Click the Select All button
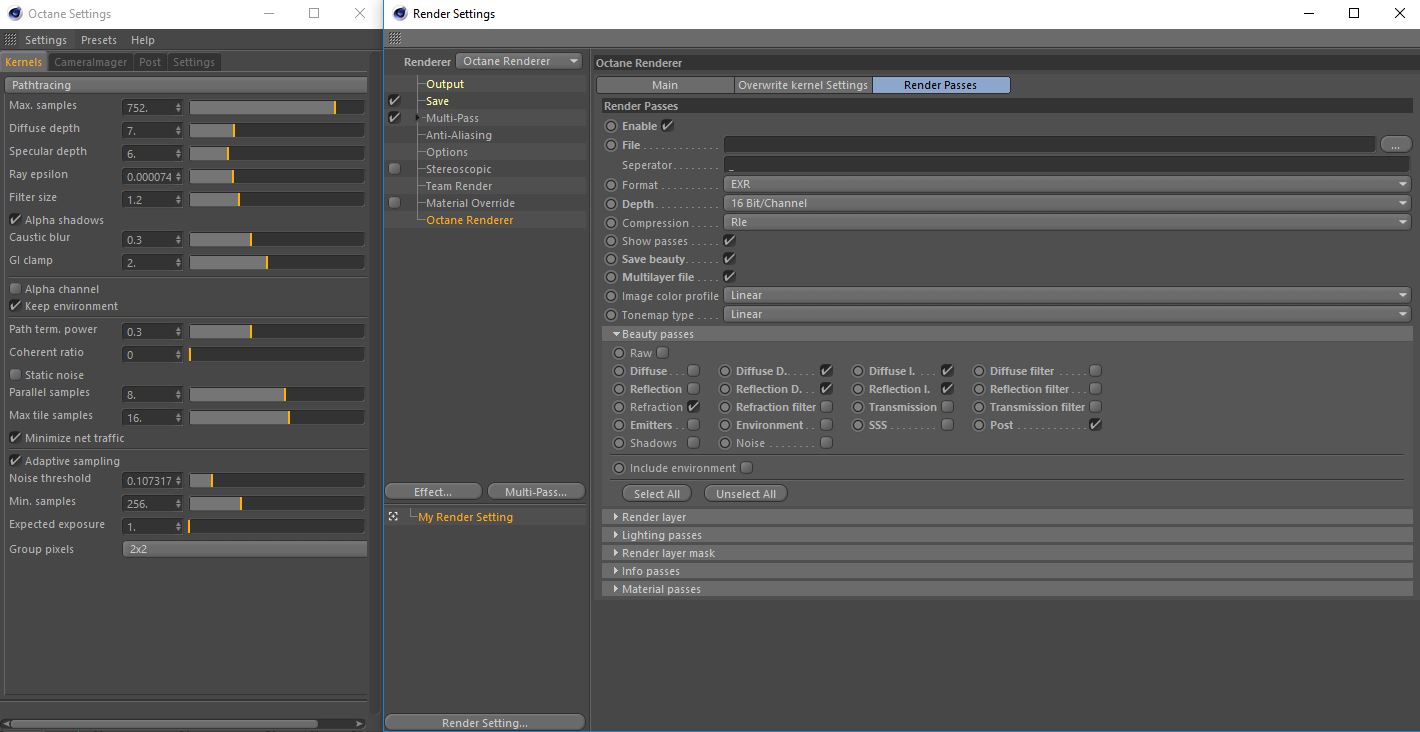 tap(657, 494)
